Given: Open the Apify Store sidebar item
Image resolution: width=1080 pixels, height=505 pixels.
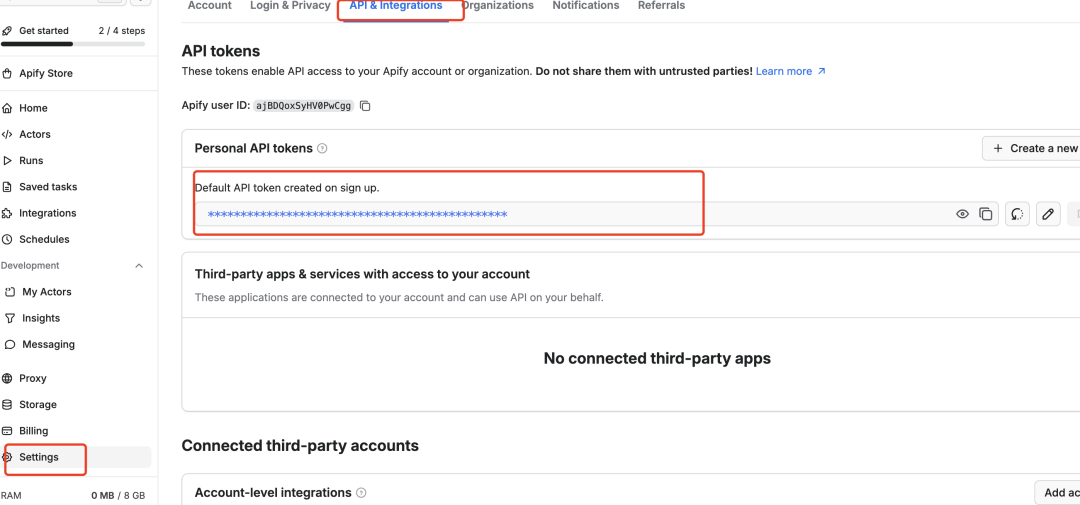Looking at the screenshot, I should pyautogui.click(x=45, y=73).
